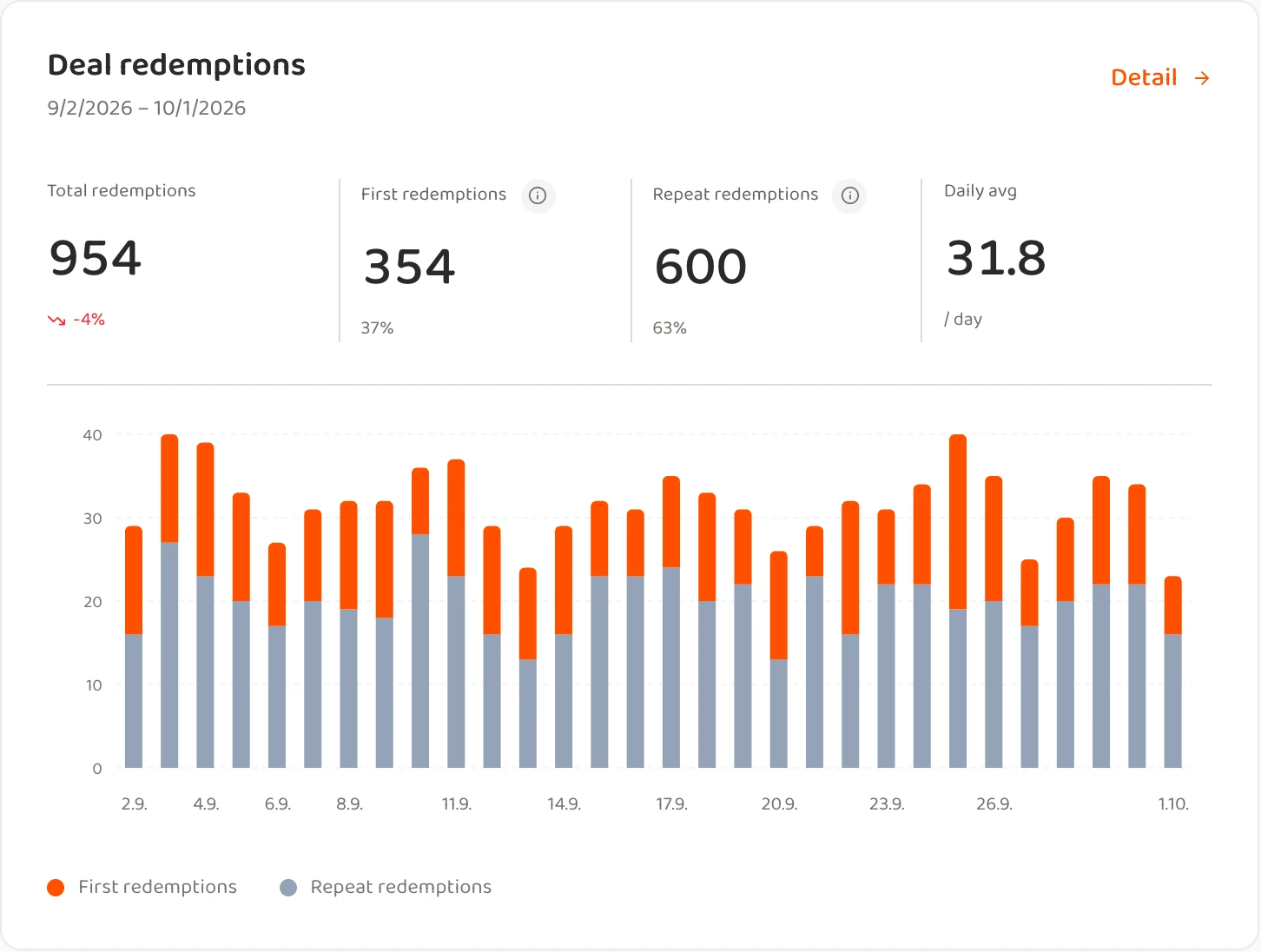The height and width of the screenshot is (952, 1261).
Task: Click the red downward trend icon near -4%
Action: (x=56, y=321)
